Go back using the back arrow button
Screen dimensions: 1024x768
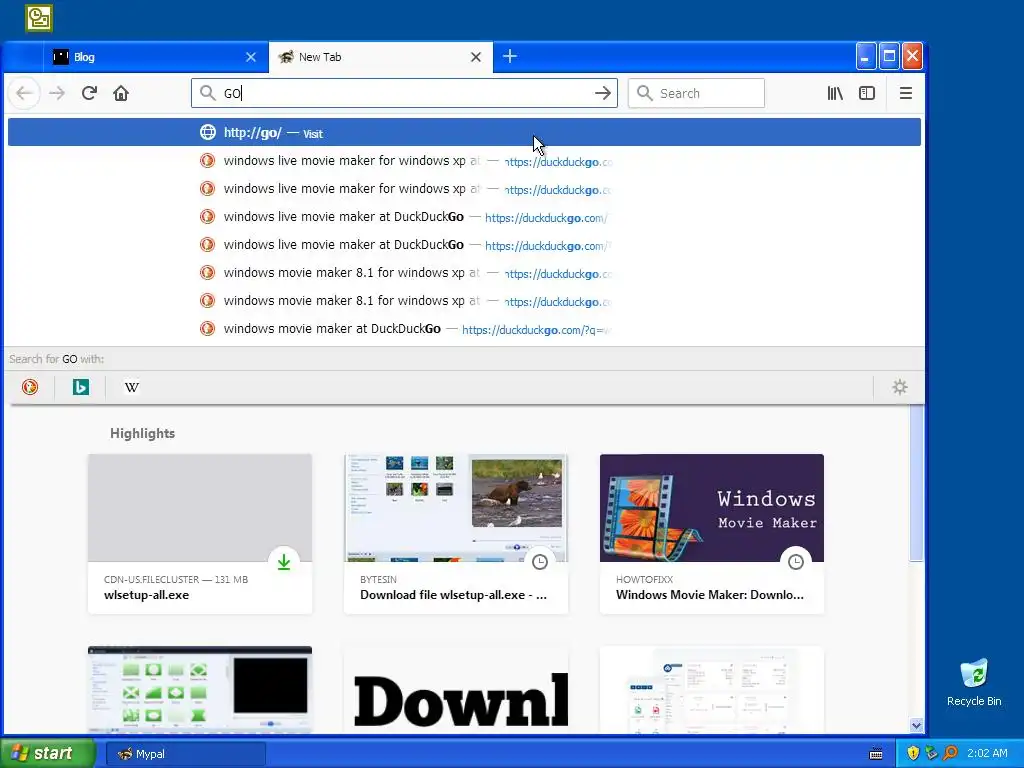point(25,93)
